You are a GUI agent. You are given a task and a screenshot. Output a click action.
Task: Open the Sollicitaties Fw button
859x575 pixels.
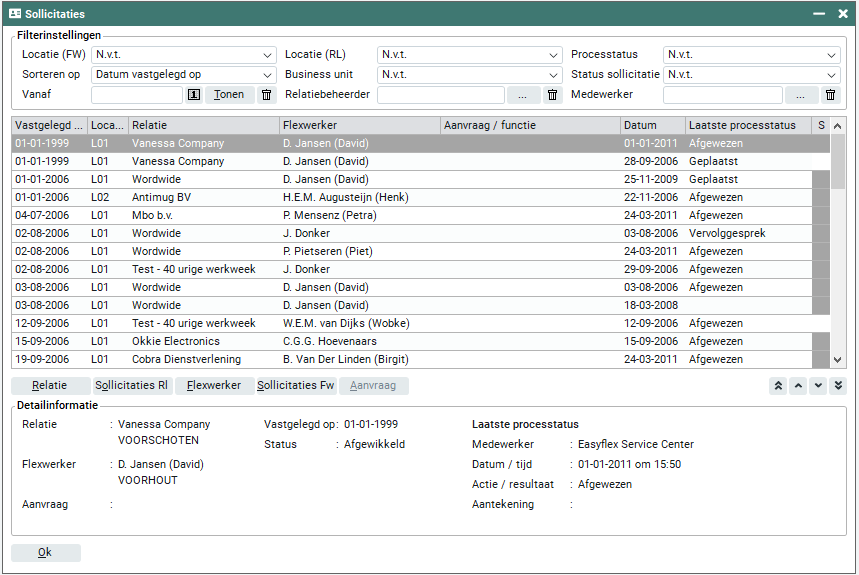pos(295,386)
